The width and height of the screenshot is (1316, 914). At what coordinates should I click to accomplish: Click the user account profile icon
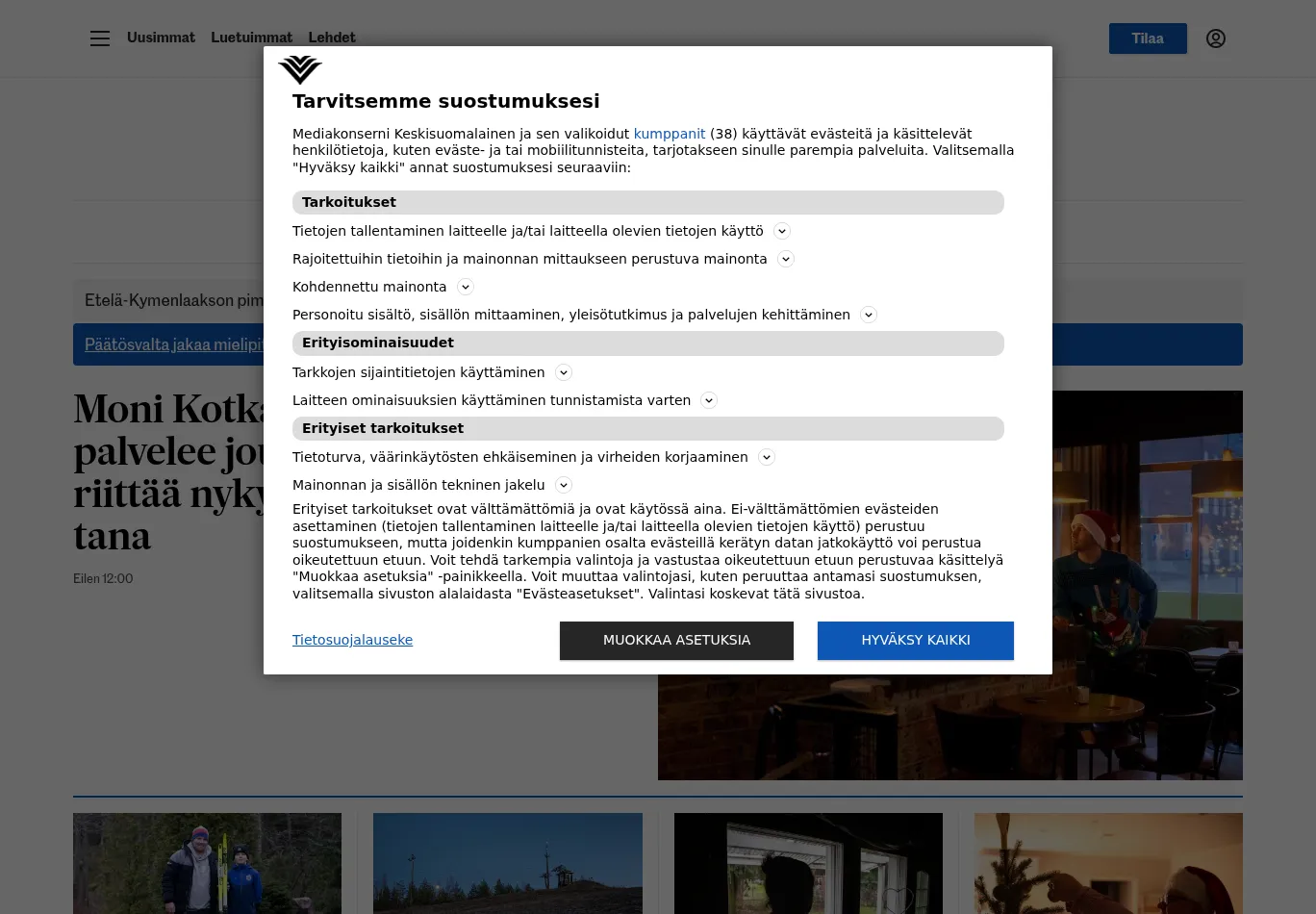point(1215,38)
